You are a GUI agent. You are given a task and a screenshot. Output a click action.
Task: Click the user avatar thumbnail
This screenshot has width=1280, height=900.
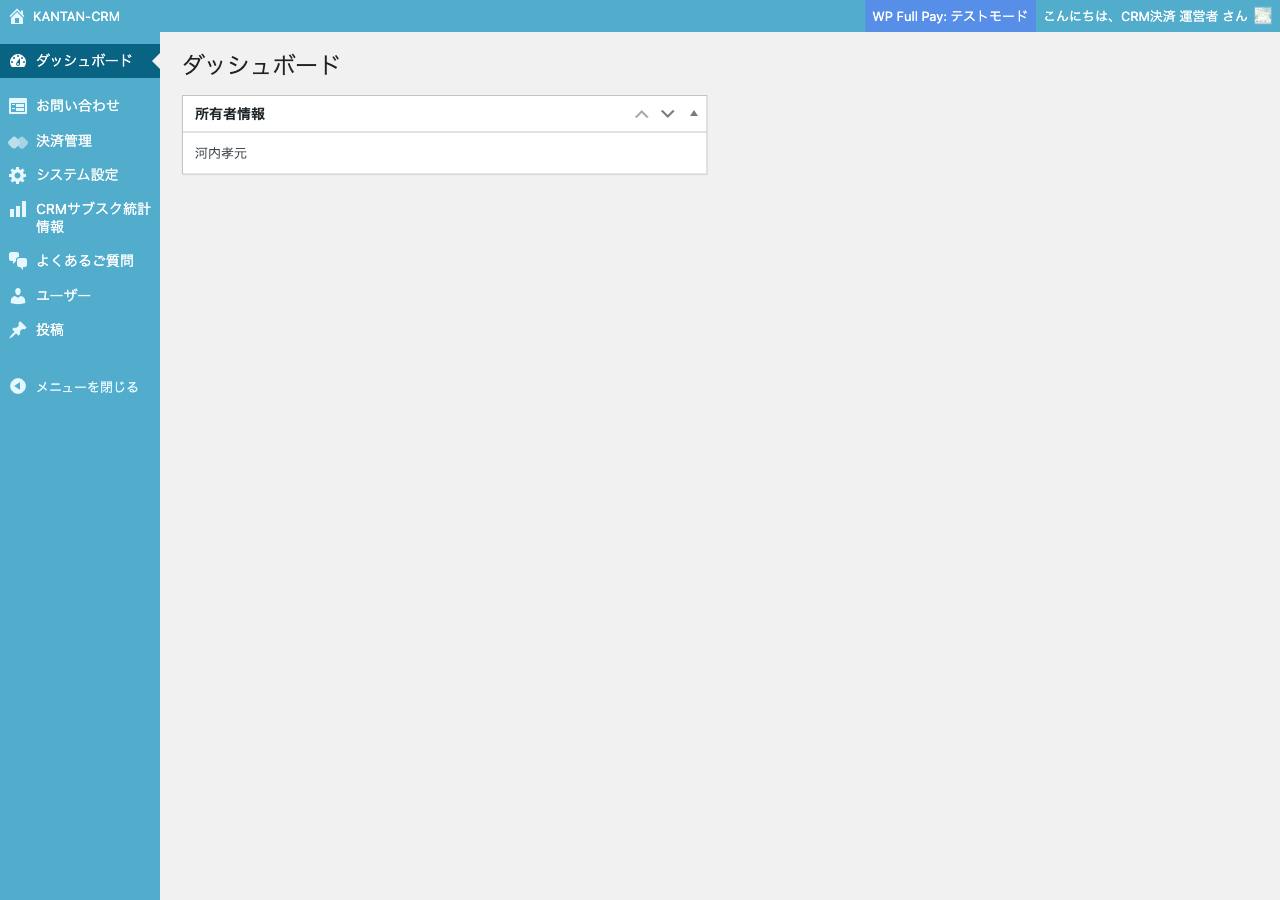(1262, 16)
